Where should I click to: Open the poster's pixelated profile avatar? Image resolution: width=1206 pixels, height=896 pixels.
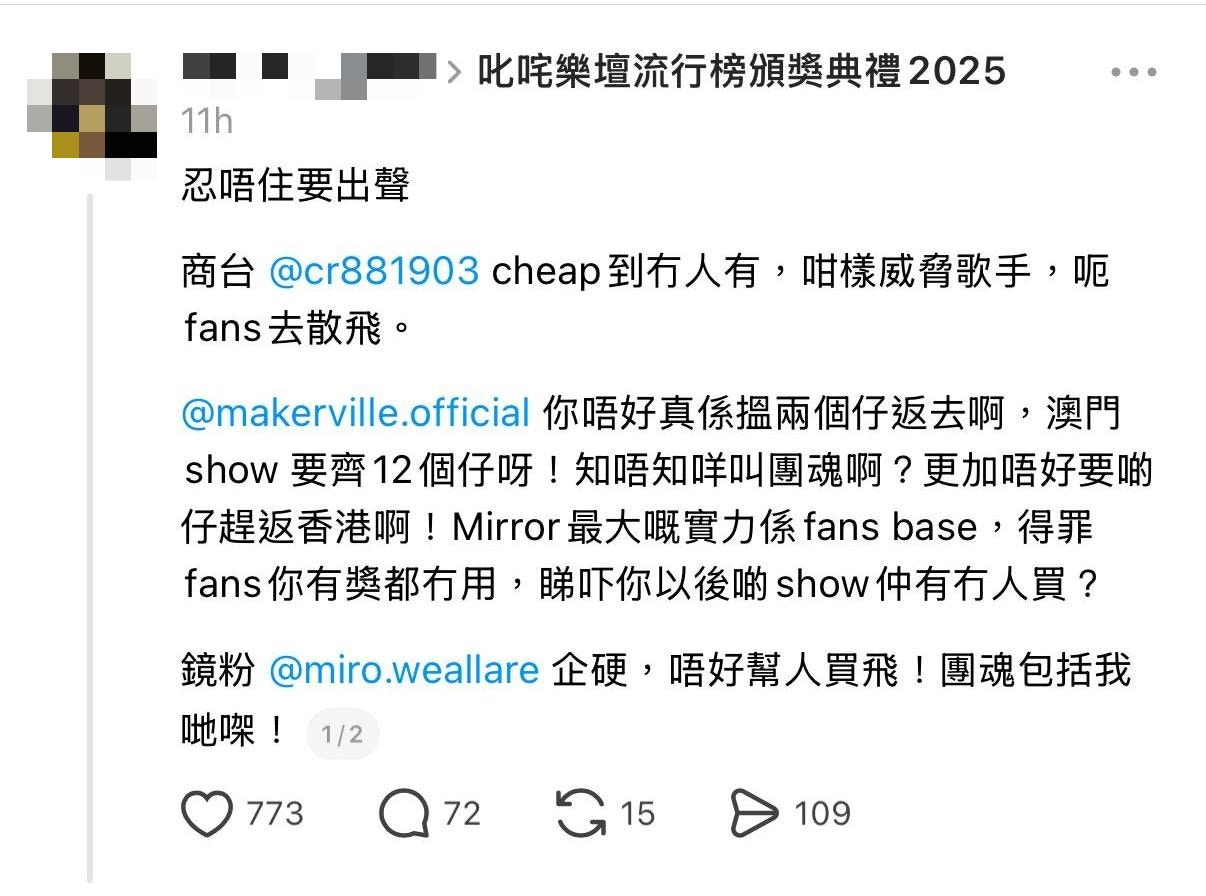point(92,105)
